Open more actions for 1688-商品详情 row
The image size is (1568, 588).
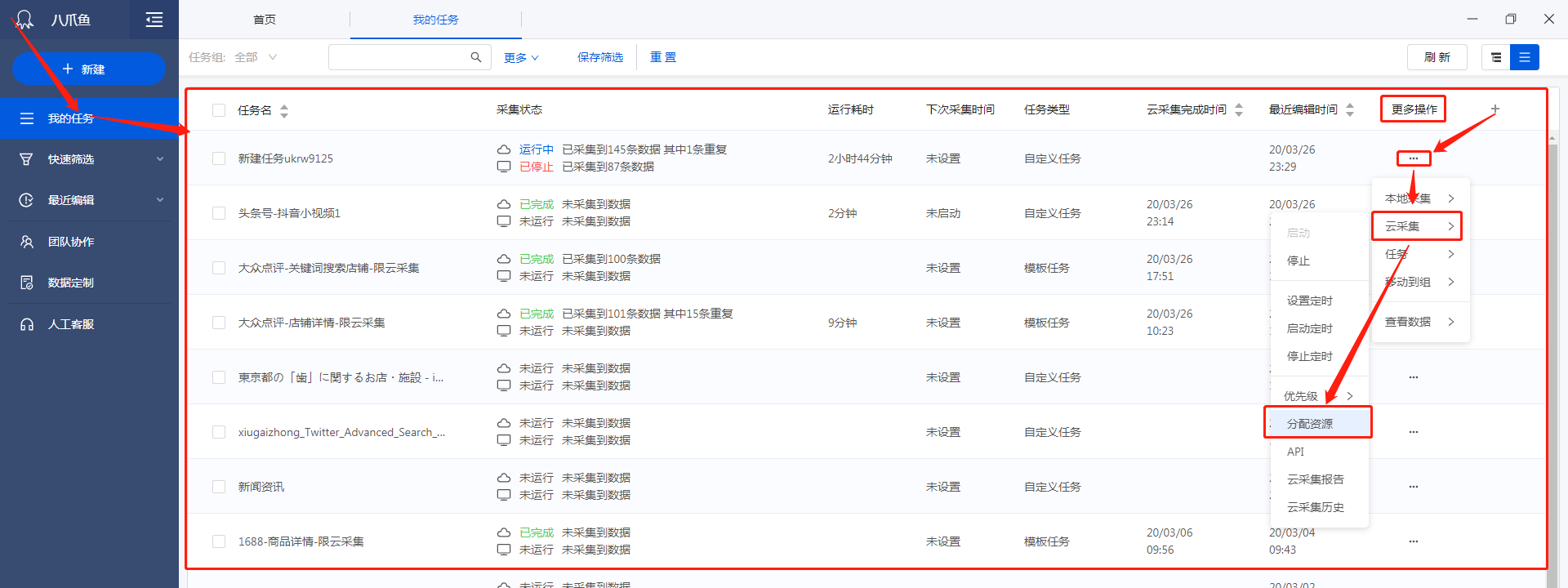click(x=1414, y=541)
